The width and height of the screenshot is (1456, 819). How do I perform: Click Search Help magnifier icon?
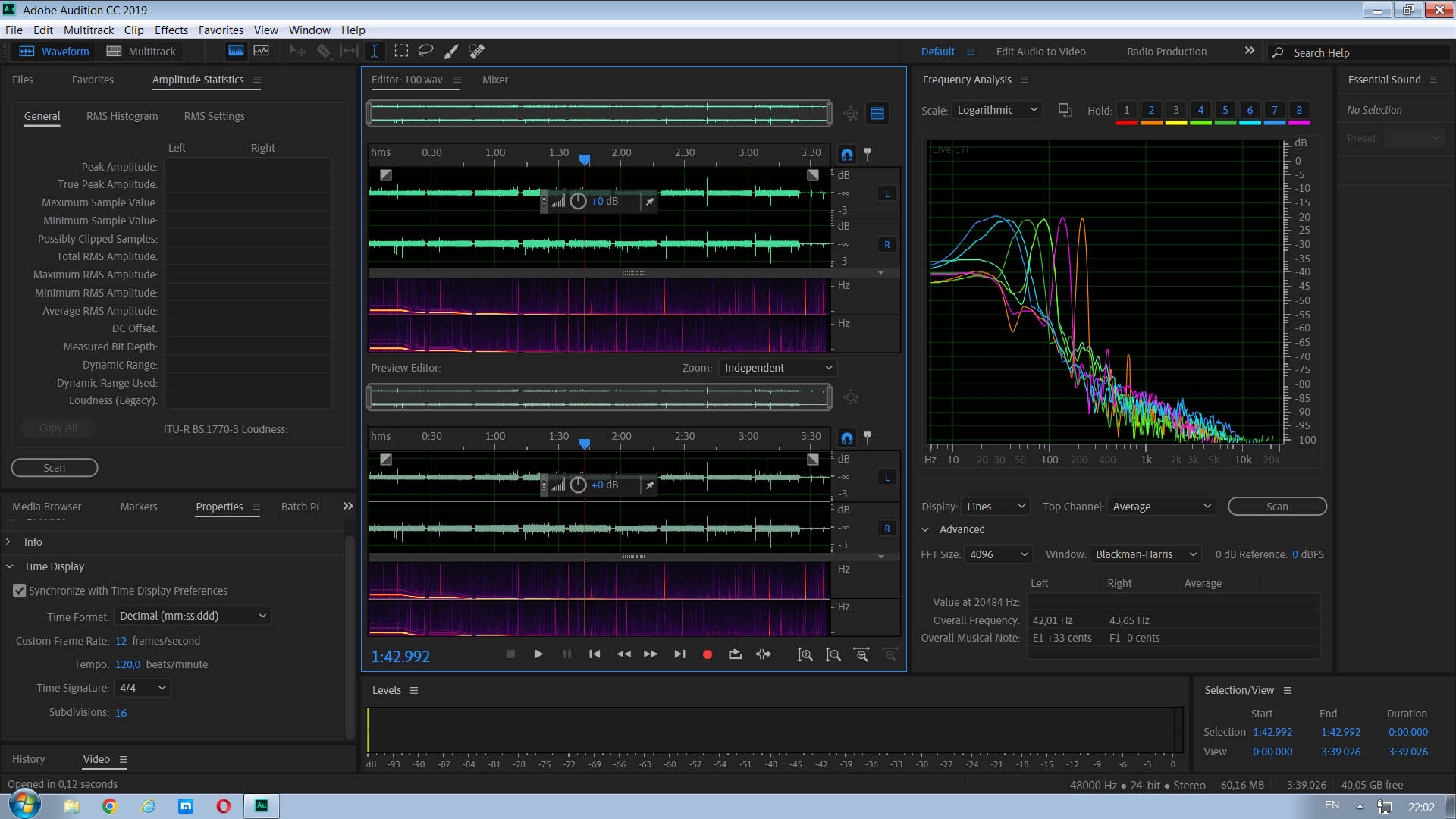[x=1278, y=52]
